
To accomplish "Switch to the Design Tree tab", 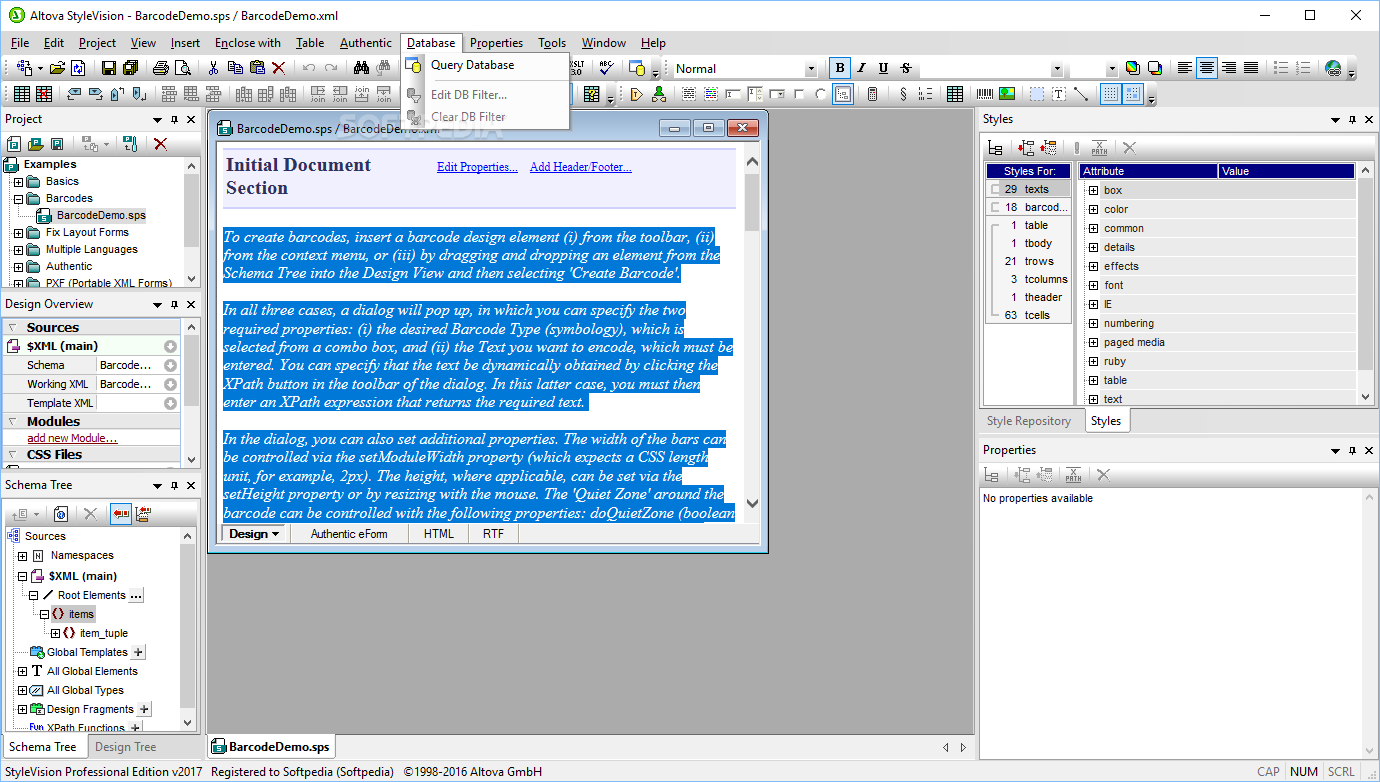I will coord(125,747).
